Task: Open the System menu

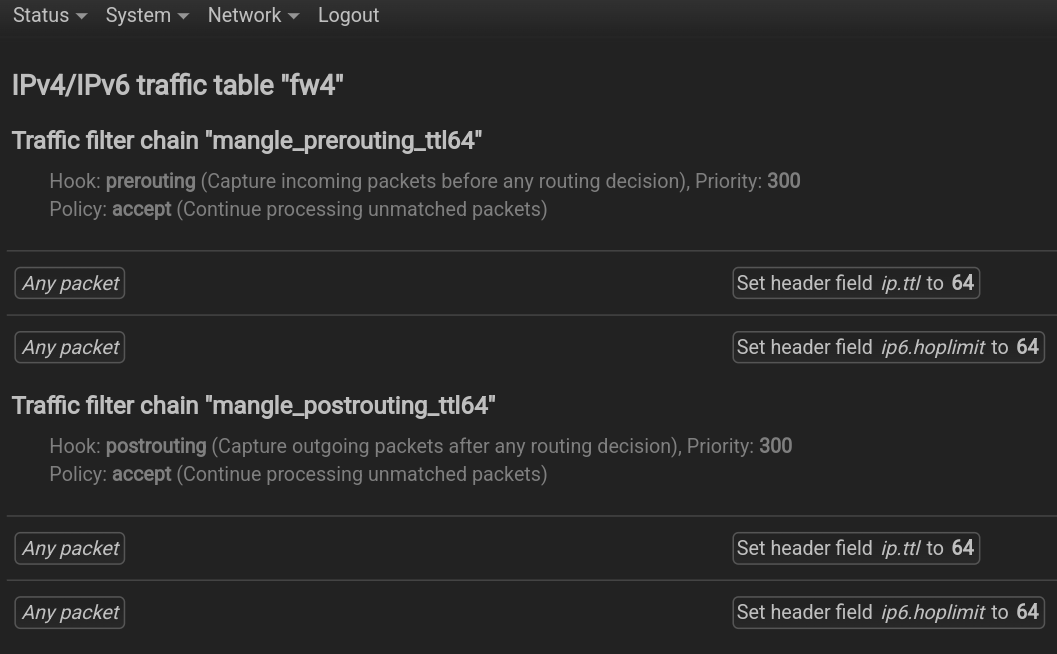Action: tap(147, 15)
